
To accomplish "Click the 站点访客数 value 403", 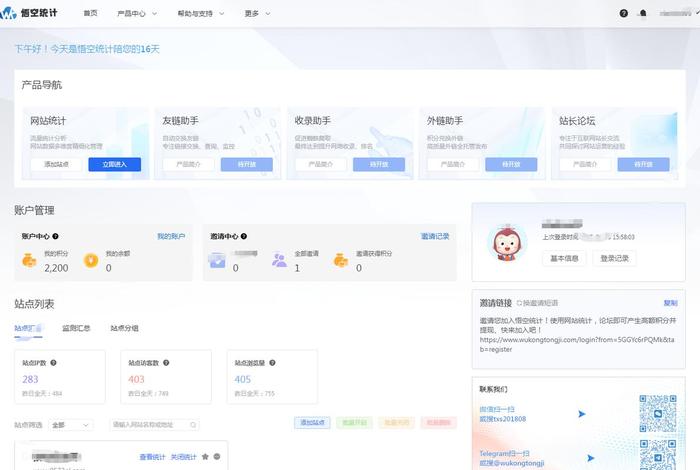I will [x=136, y=379].
